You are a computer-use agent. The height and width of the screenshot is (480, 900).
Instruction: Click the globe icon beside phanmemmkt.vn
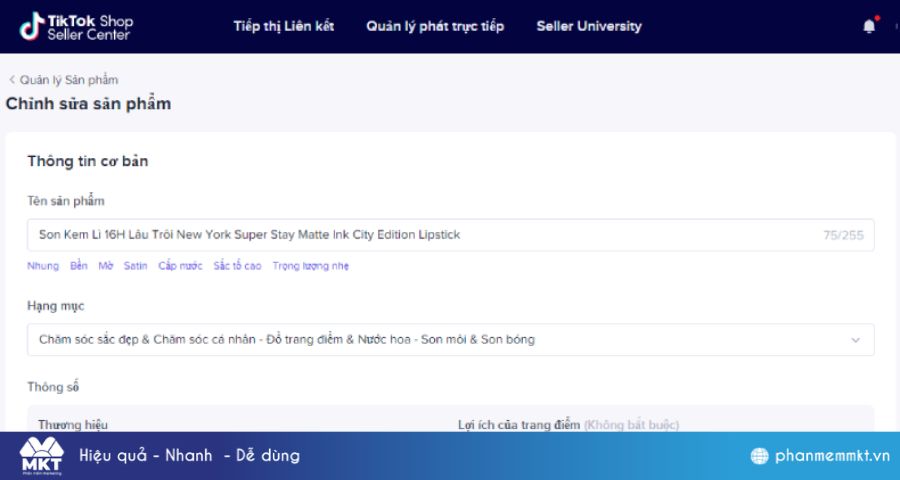point(759,456)
